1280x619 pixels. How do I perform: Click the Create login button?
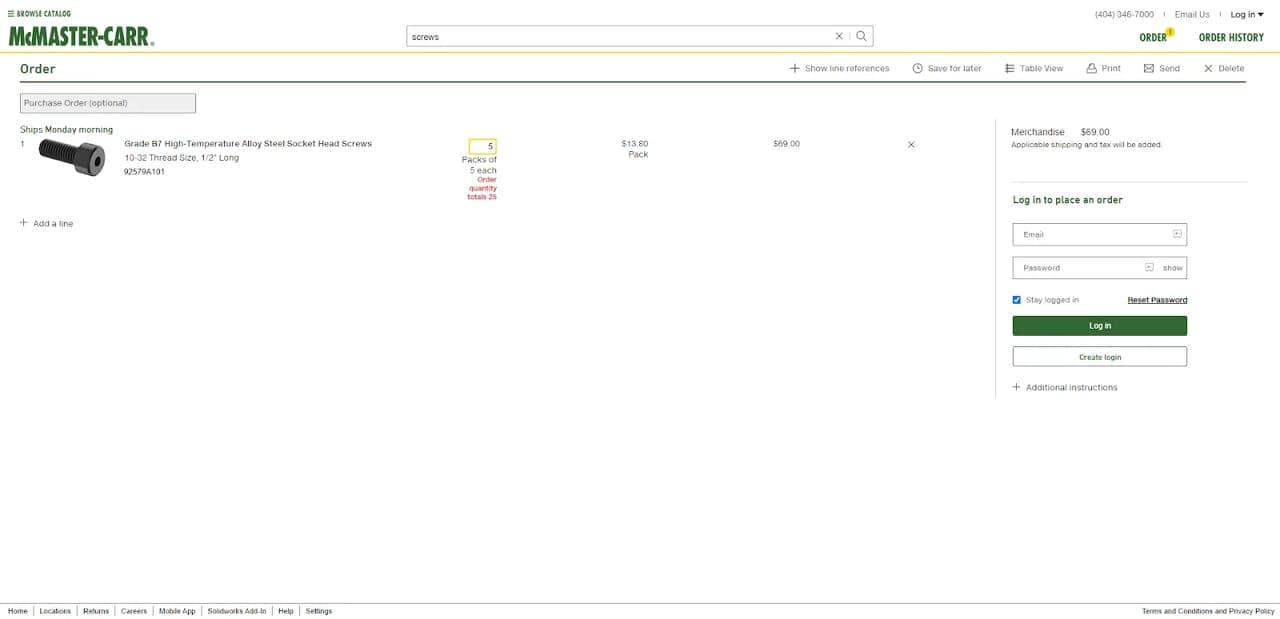1100,357
